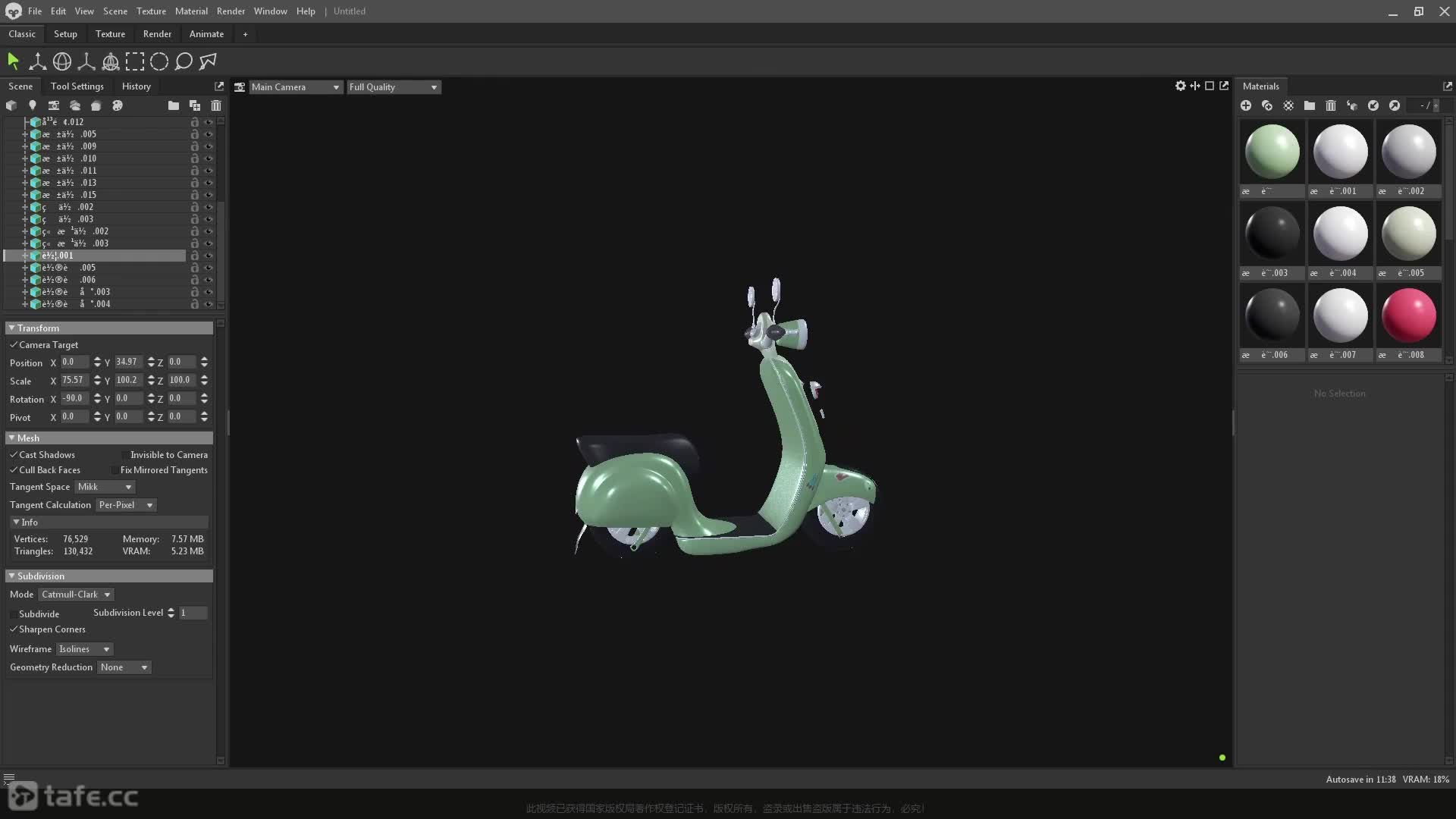
Task: Select the green arrow Select tool
Action: (13, 61)
